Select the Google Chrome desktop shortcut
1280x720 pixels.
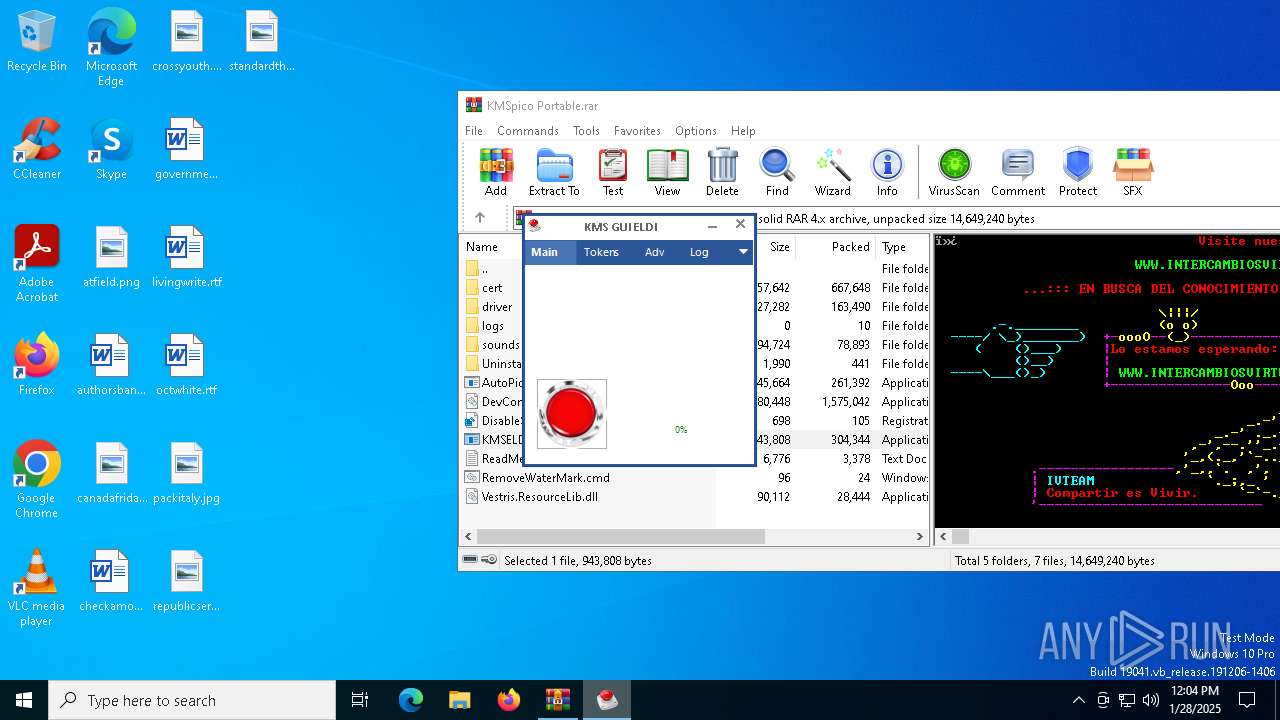point(37,480)
